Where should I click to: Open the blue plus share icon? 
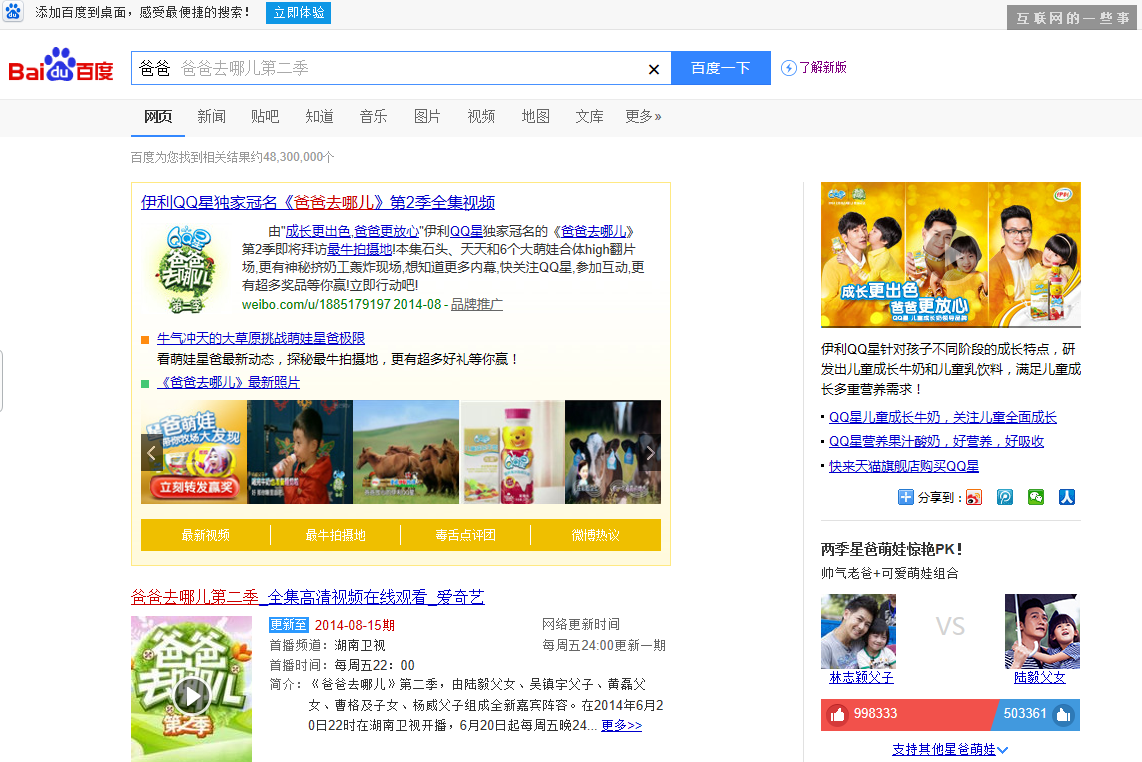pos(906,497)
